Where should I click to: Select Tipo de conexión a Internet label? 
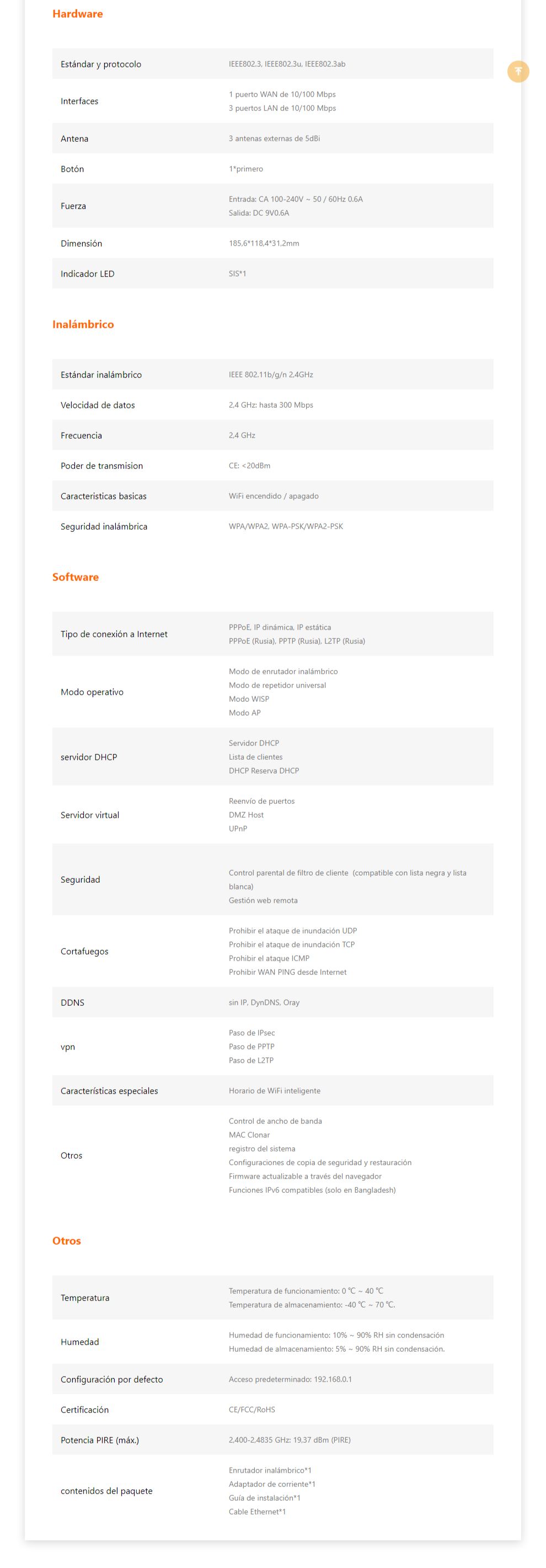(114, 634)
